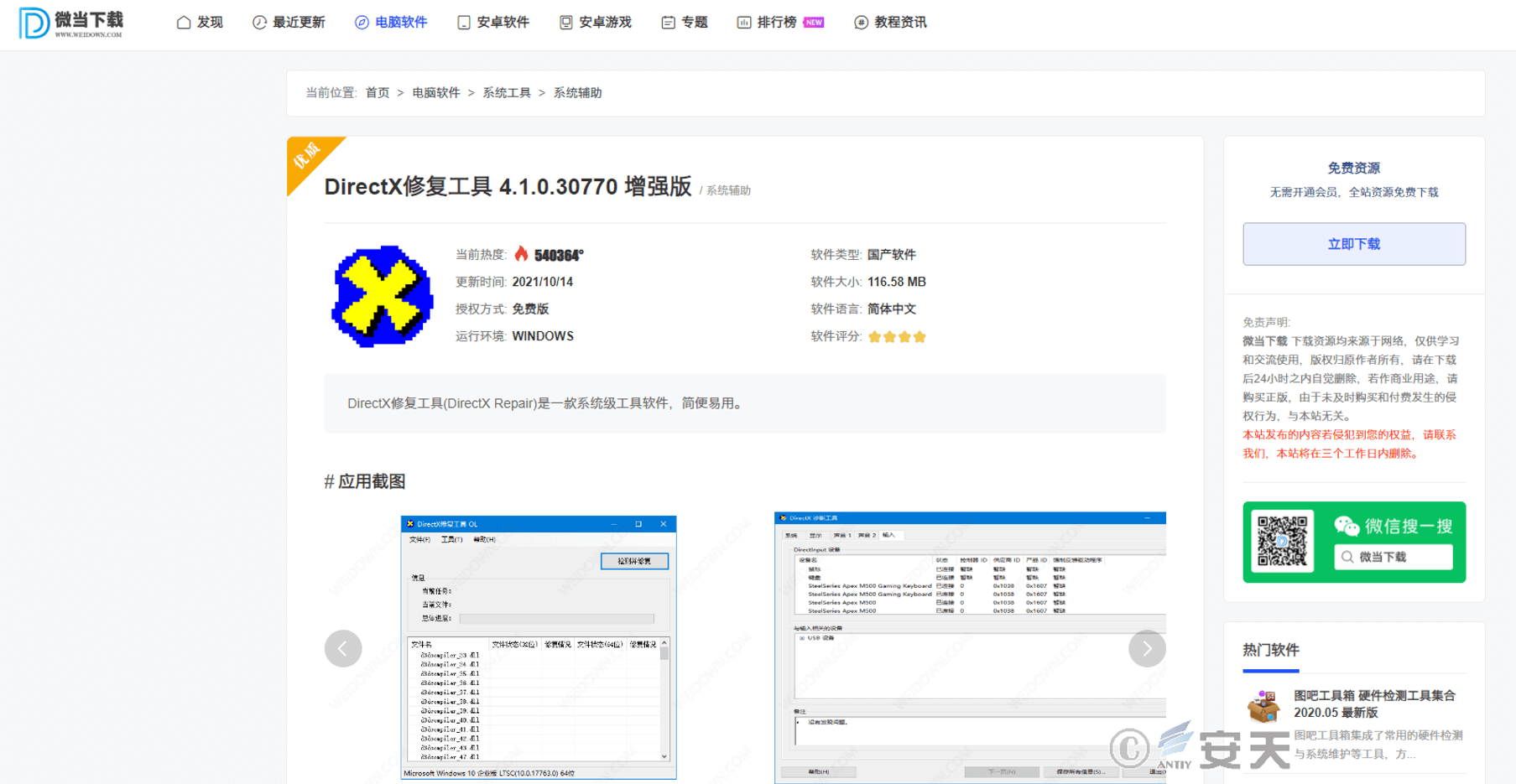Open the 发现 home navigation item
Viewport: 1516px width, 784px height.
(200, 23)
